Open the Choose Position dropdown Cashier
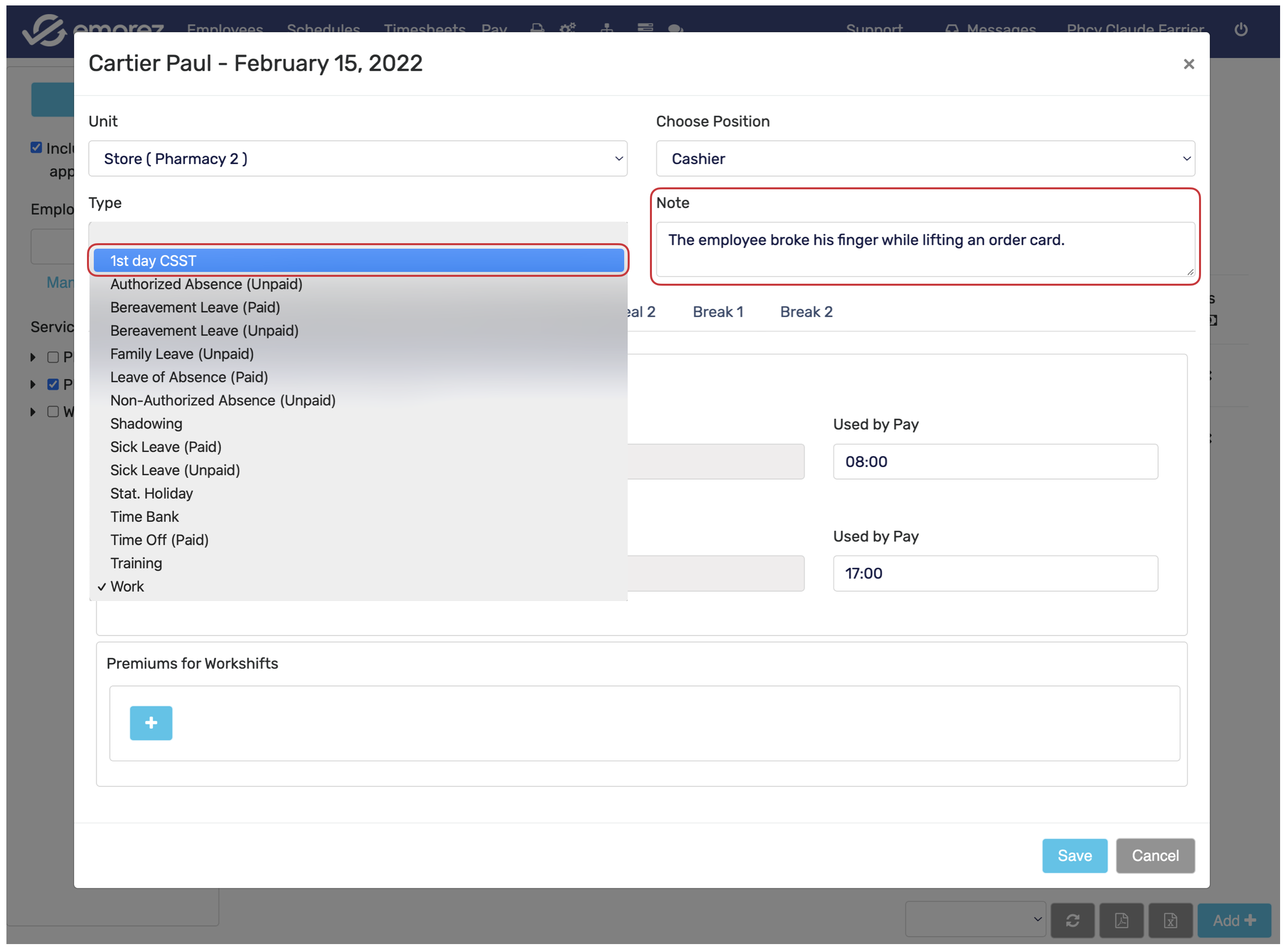Viewport: 1288px width, 951px height. (x=925, y=158)
